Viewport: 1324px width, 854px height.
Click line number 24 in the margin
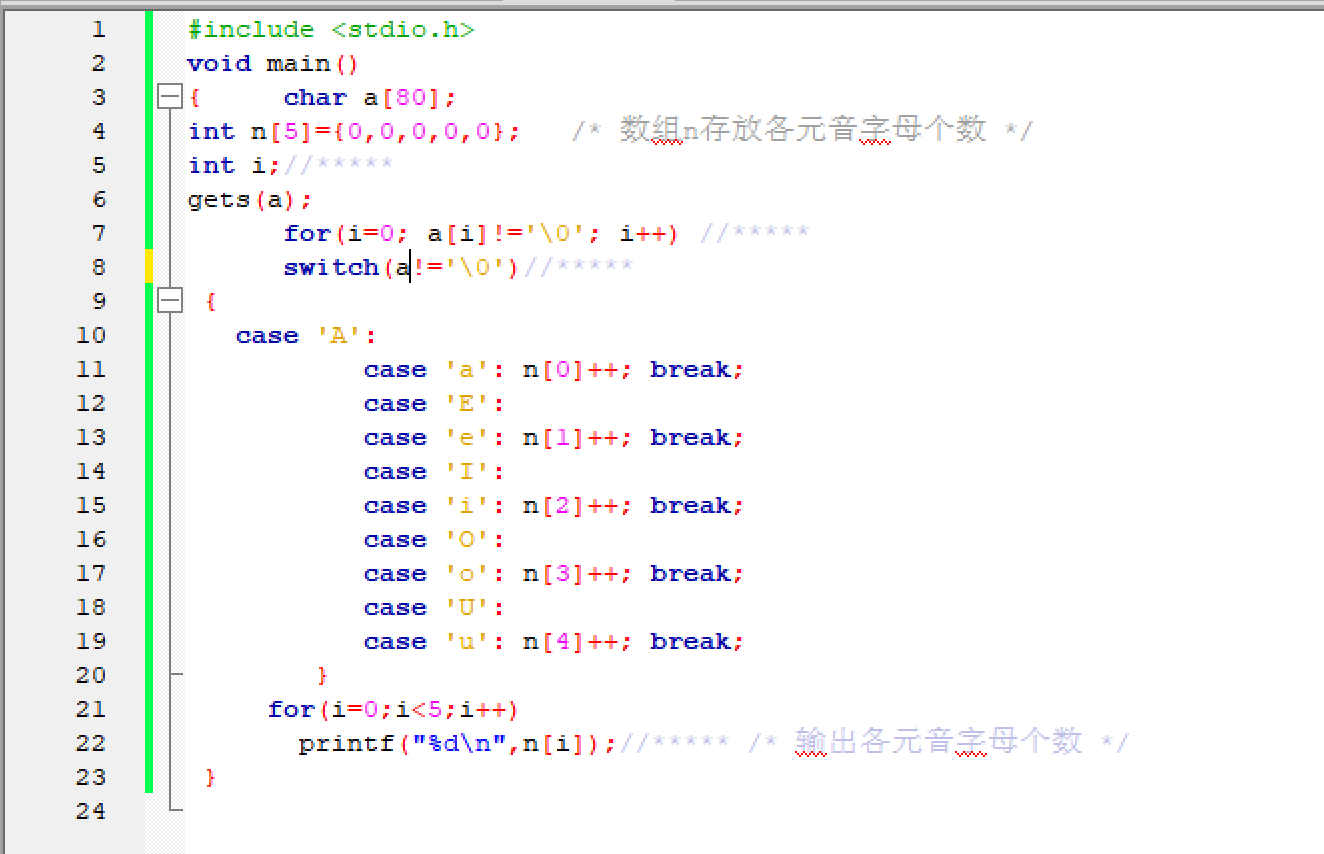pos(91,811)
